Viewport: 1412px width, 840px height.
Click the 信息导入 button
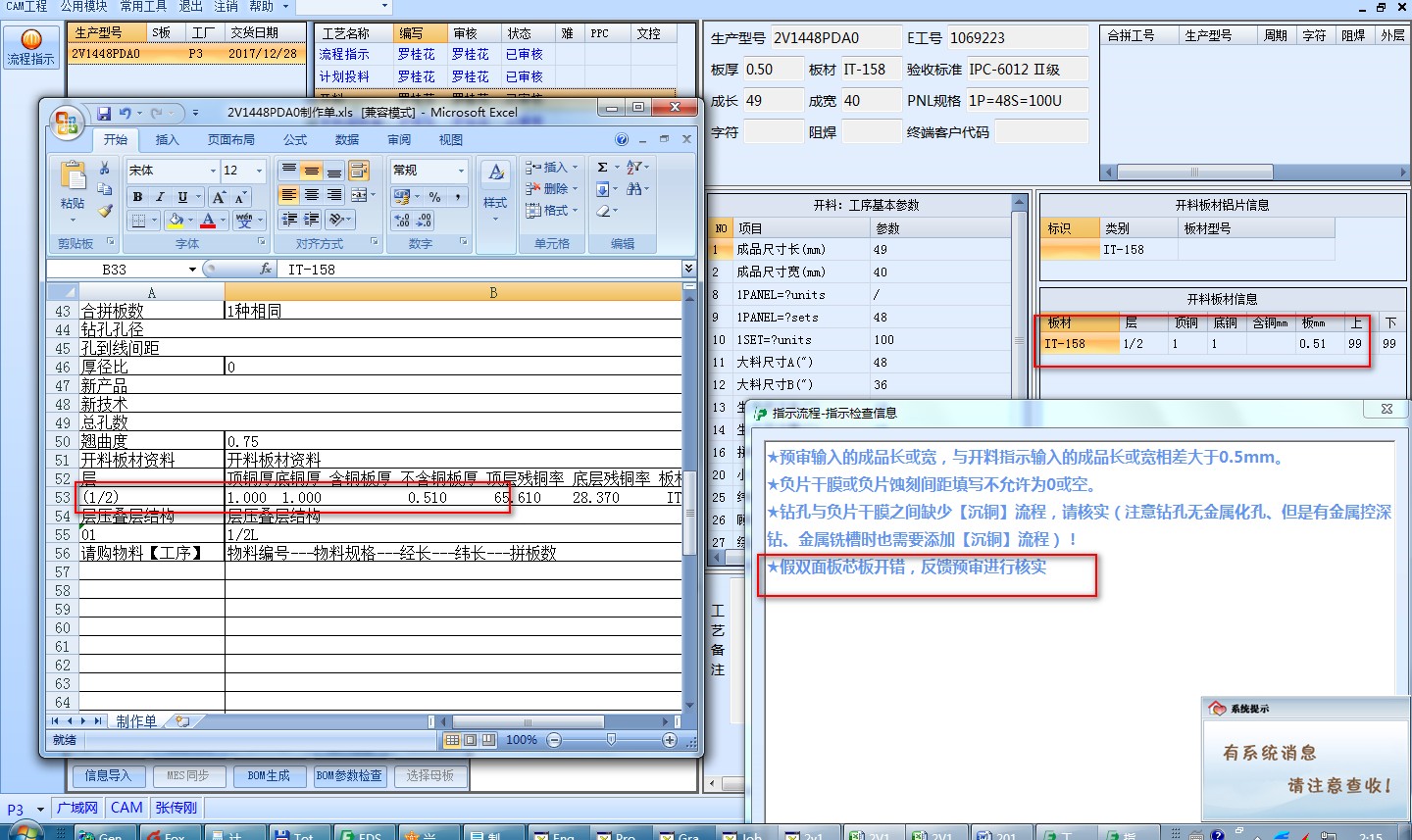[x=108, y=776]
